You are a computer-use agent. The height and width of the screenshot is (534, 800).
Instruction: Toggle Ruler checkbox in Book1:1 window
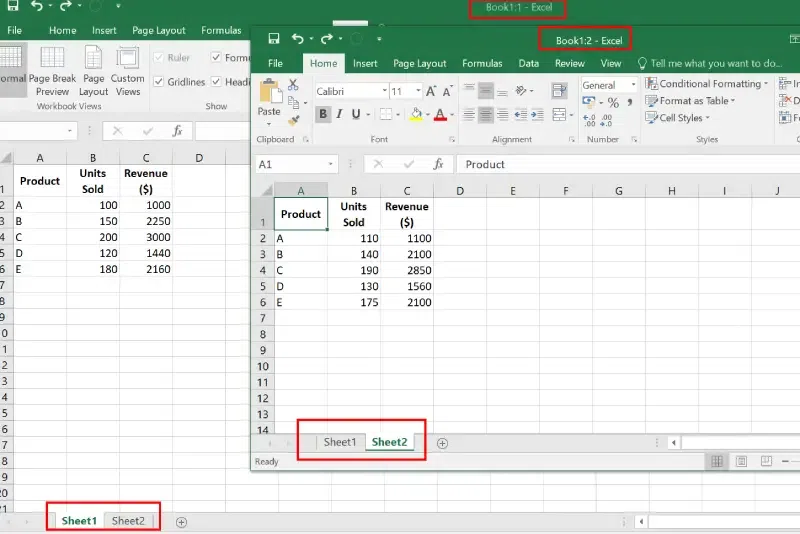pos(159,58)
